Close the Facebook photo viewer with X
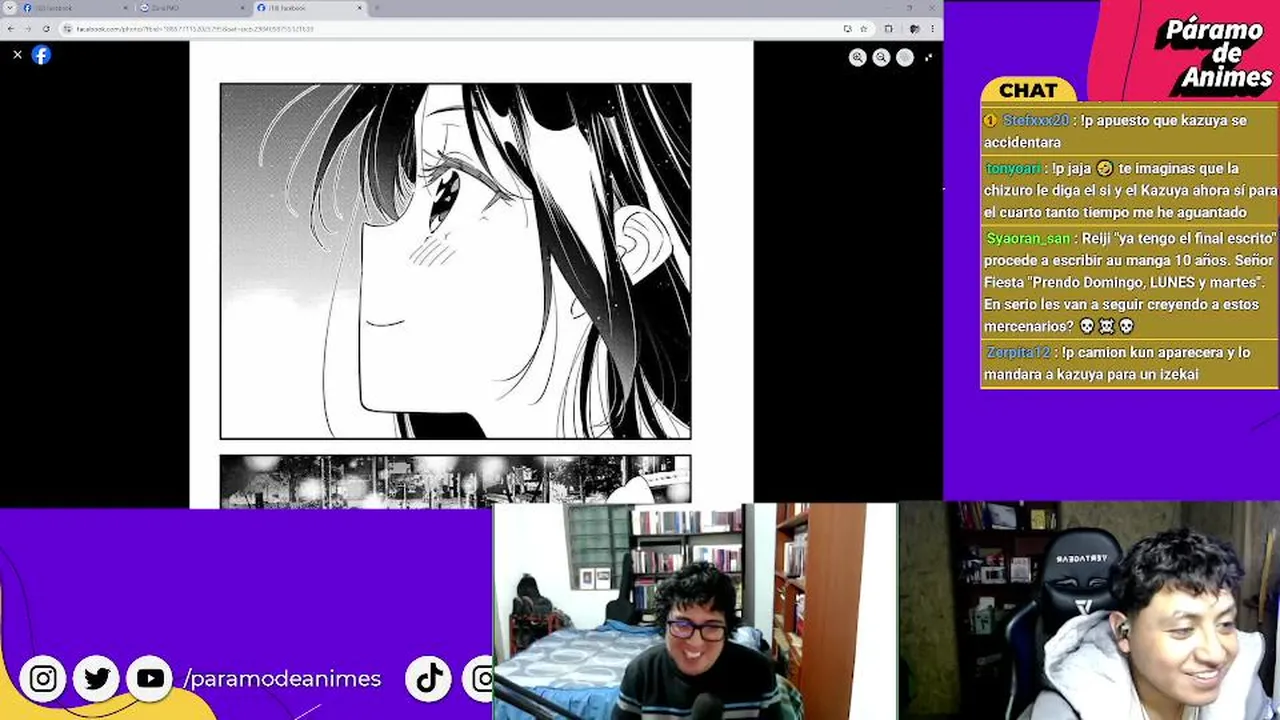 [x=17, y=55]
